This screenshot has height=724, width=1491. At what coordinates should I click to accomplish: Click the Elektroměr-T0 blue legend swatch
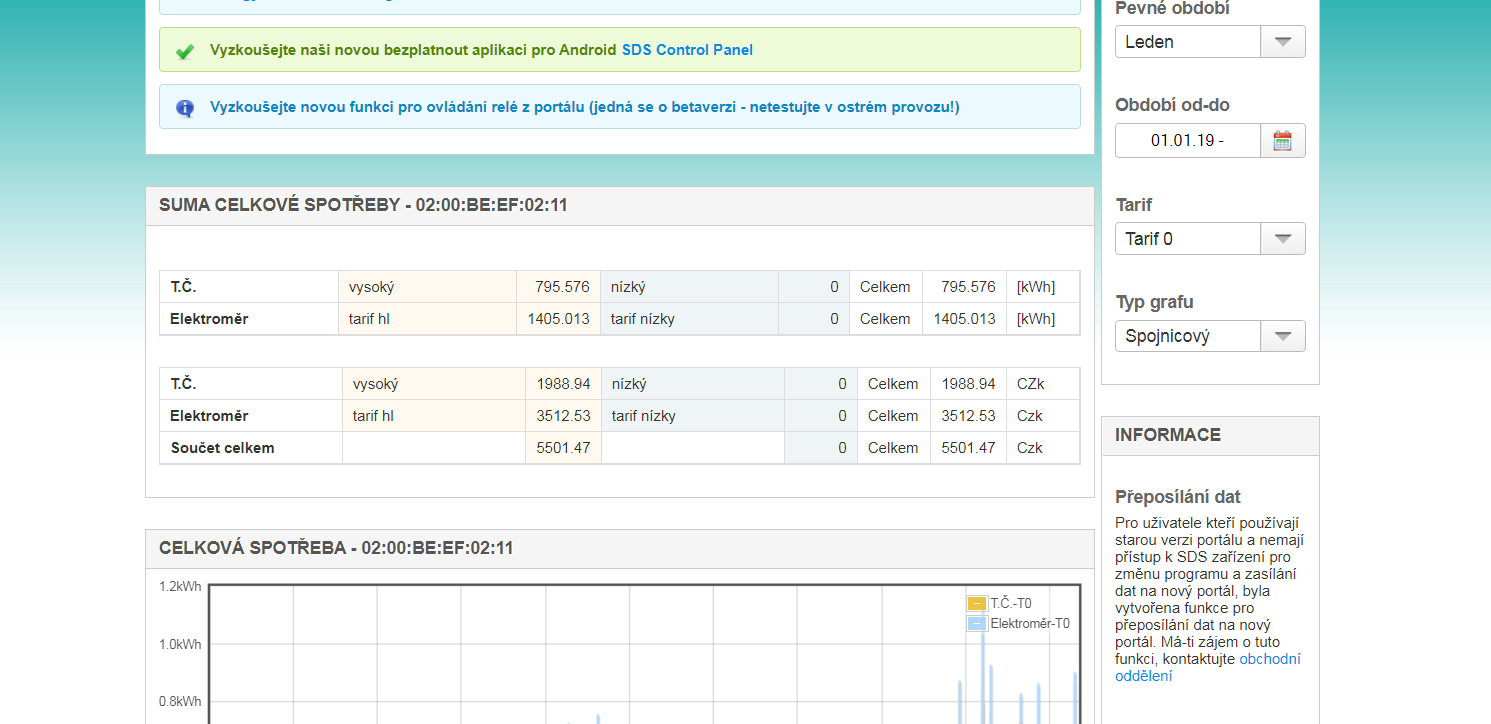coord(976,623)
